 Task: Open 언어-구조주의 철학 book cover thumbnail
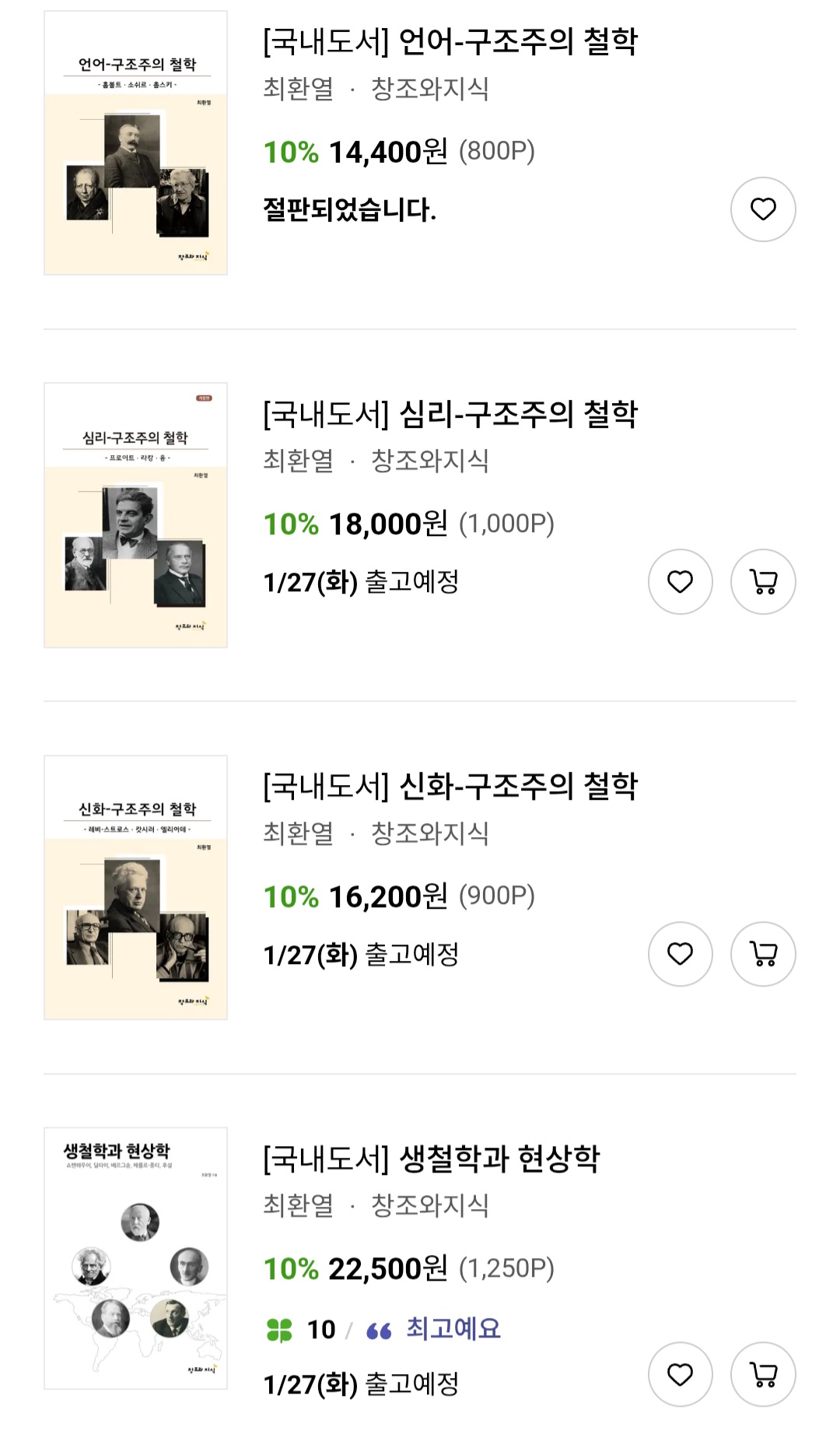click(136, 143)
